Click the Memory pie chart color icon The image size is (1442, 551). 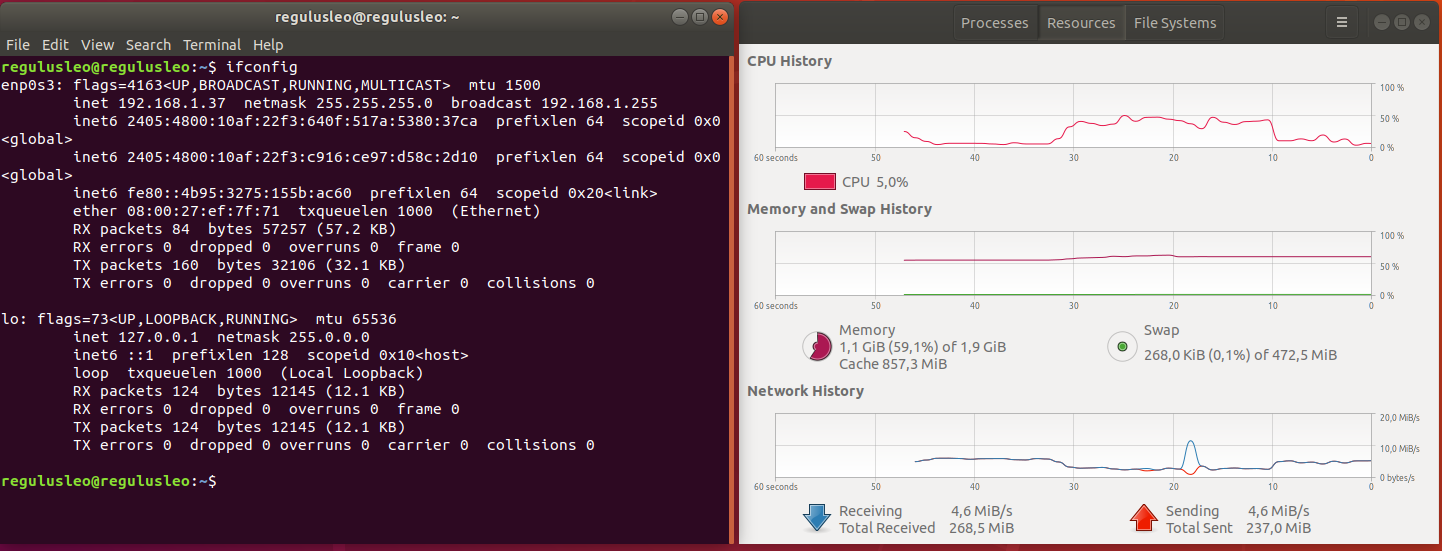[817, 347]
